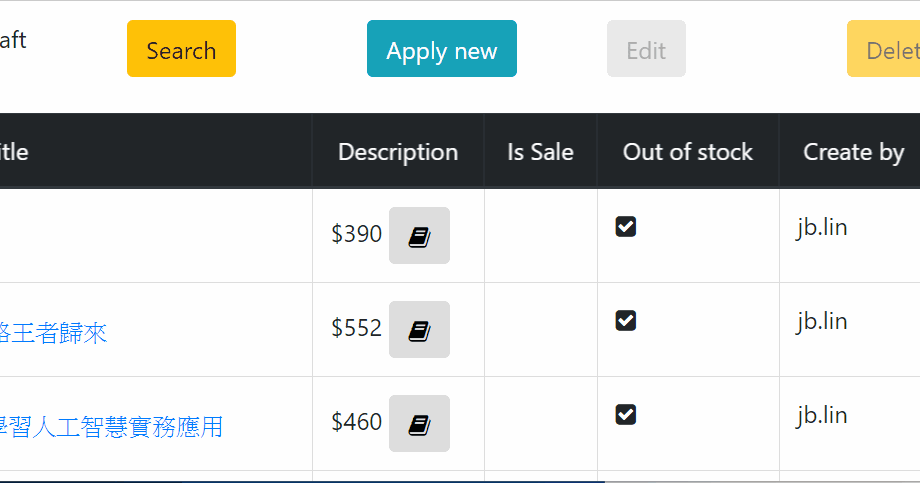The height and width of the screenshot is (483, 920).
Task: Click the yellow Search button
Action: [x=181, y=49]
